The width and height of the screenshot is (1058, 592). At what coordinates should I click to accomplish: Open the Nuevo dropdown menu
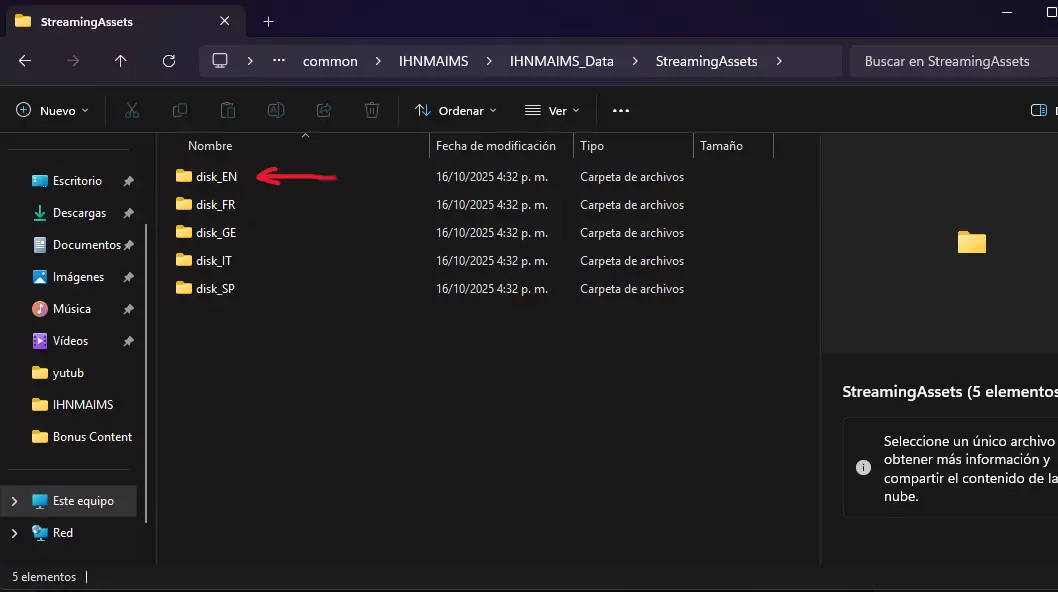(x=52, y=111)
